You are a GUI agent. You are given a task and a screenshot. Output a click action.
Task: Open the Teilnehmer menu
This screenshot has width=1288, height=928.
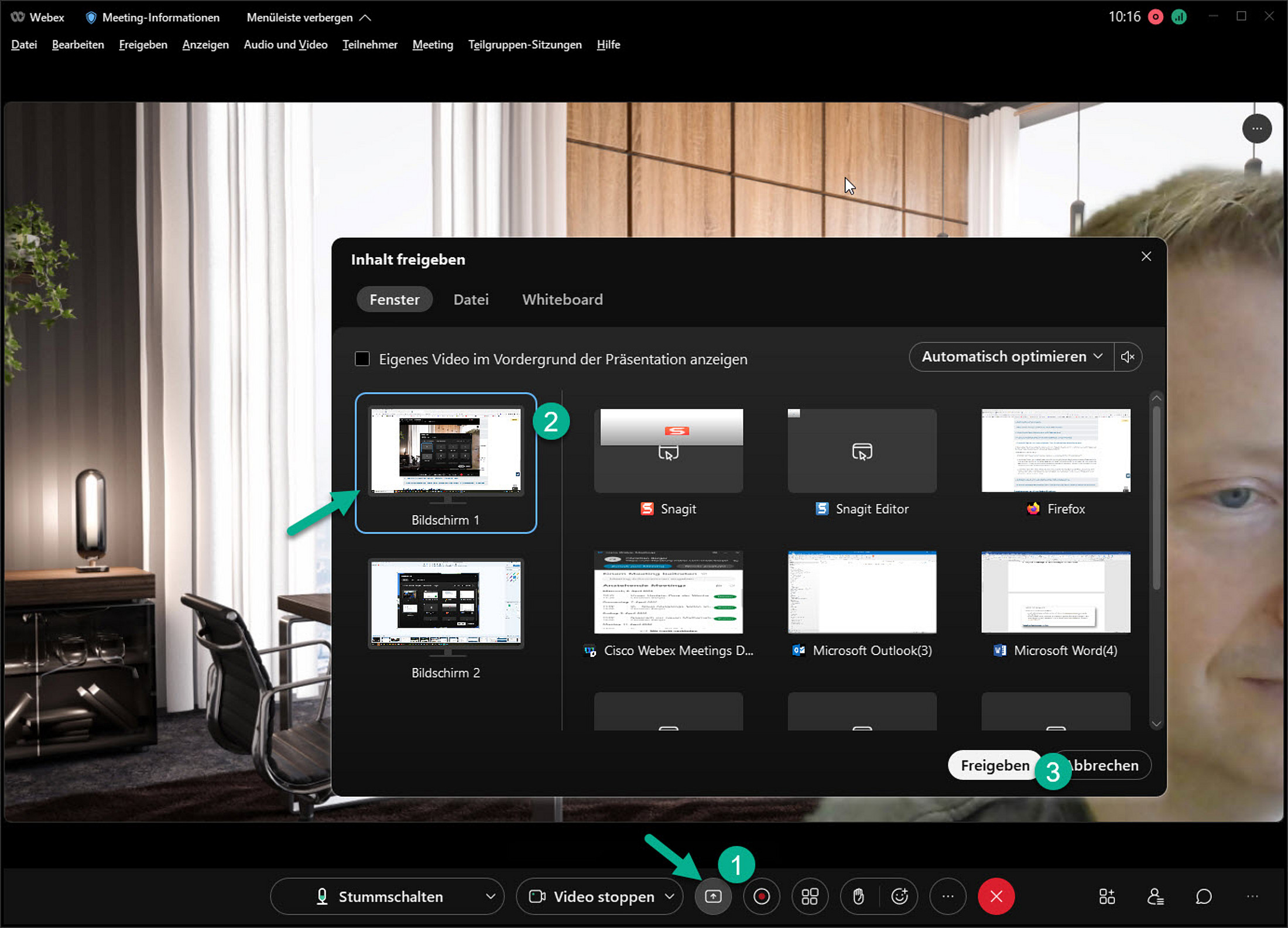(369, 44)
